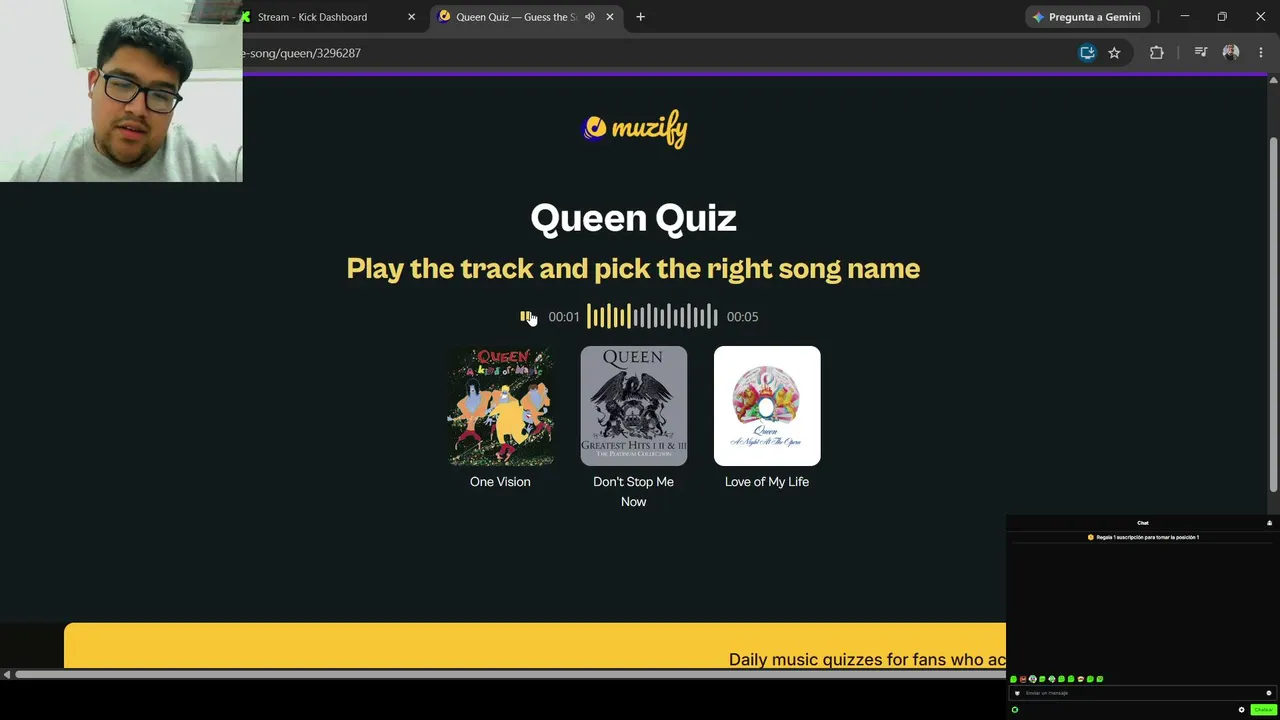Click the 00:01 elapsed time
Image resolution: width=1280 pixels, height=720 pixels.
point(564,317)
